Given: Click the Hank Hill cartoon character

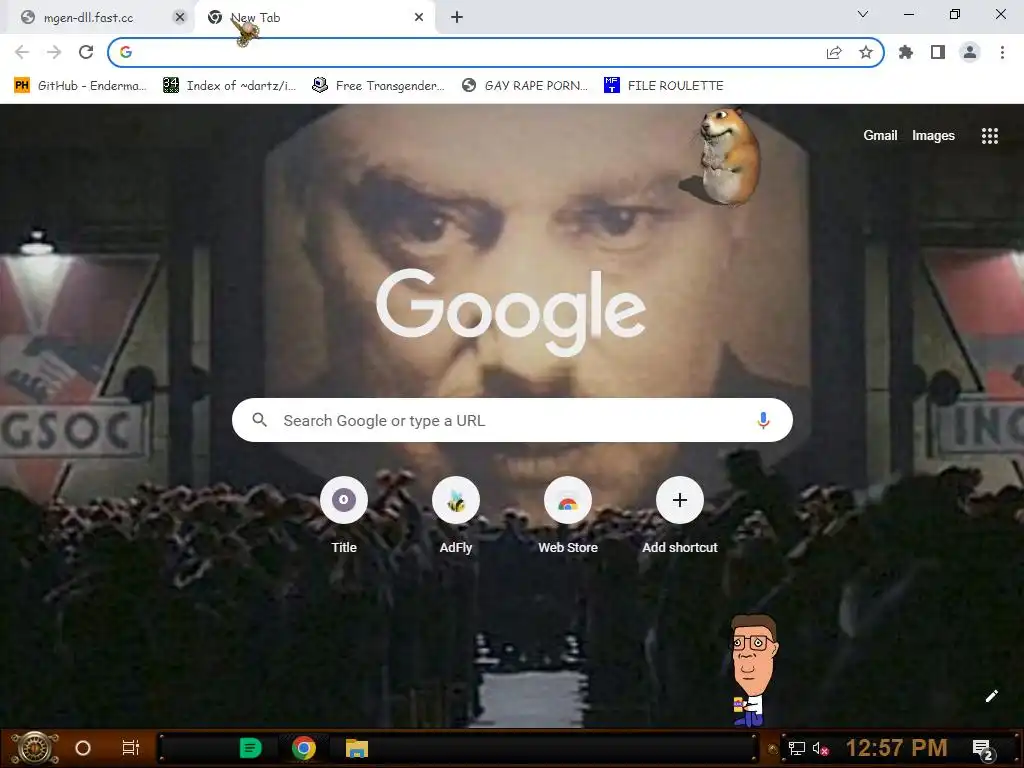Looking at the screenshot, I should point(754,670).
